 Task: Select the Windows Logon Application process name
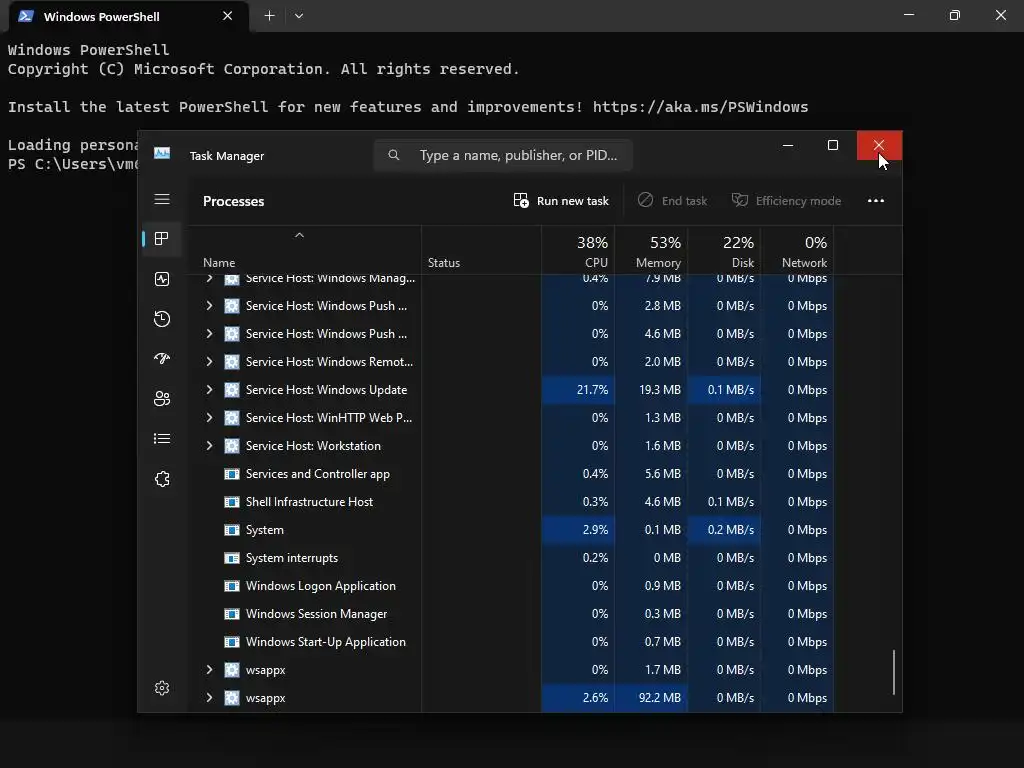(x=321, y=586)
